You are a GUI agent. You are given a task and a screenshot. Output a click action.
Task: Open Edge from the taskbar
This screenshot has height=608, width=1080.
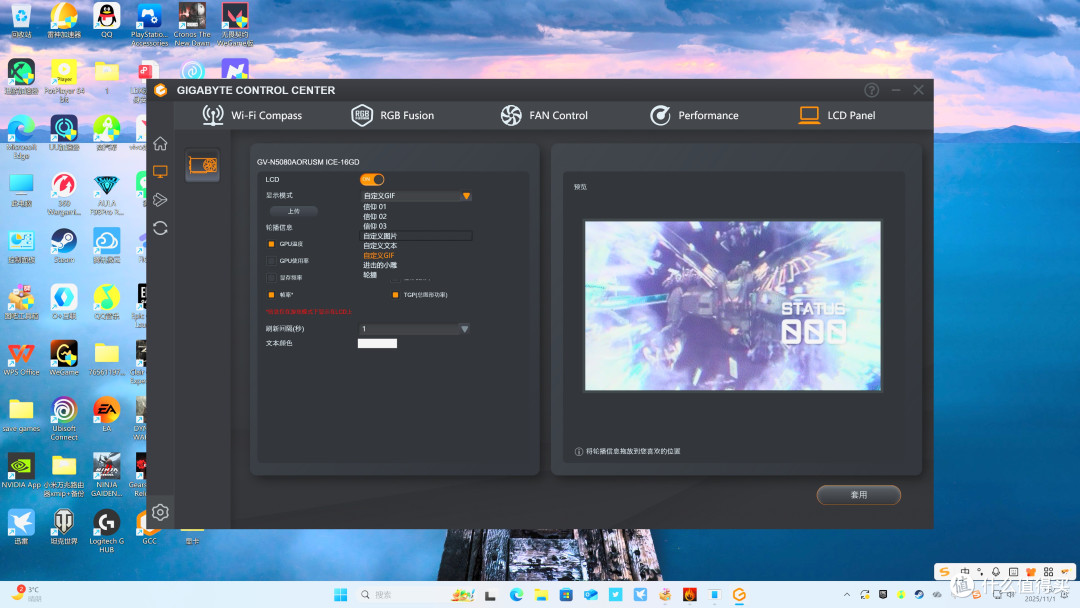[x=517, y=595]
